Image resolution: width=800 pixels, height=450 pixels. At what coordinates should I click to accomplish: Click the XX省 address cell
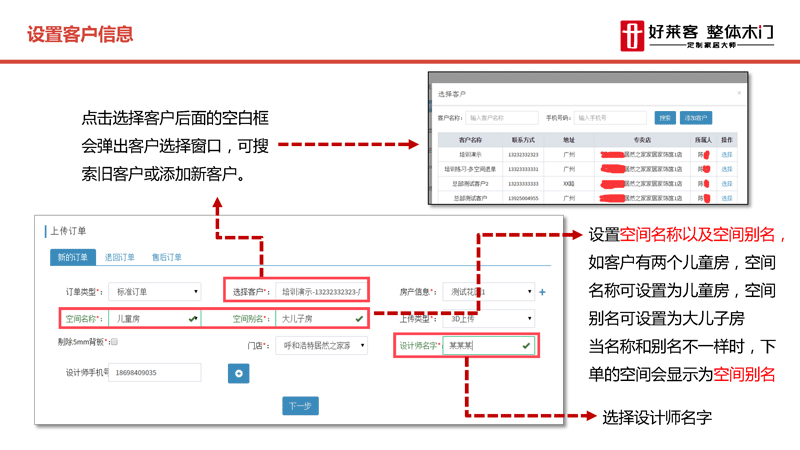tap(568, 184)
